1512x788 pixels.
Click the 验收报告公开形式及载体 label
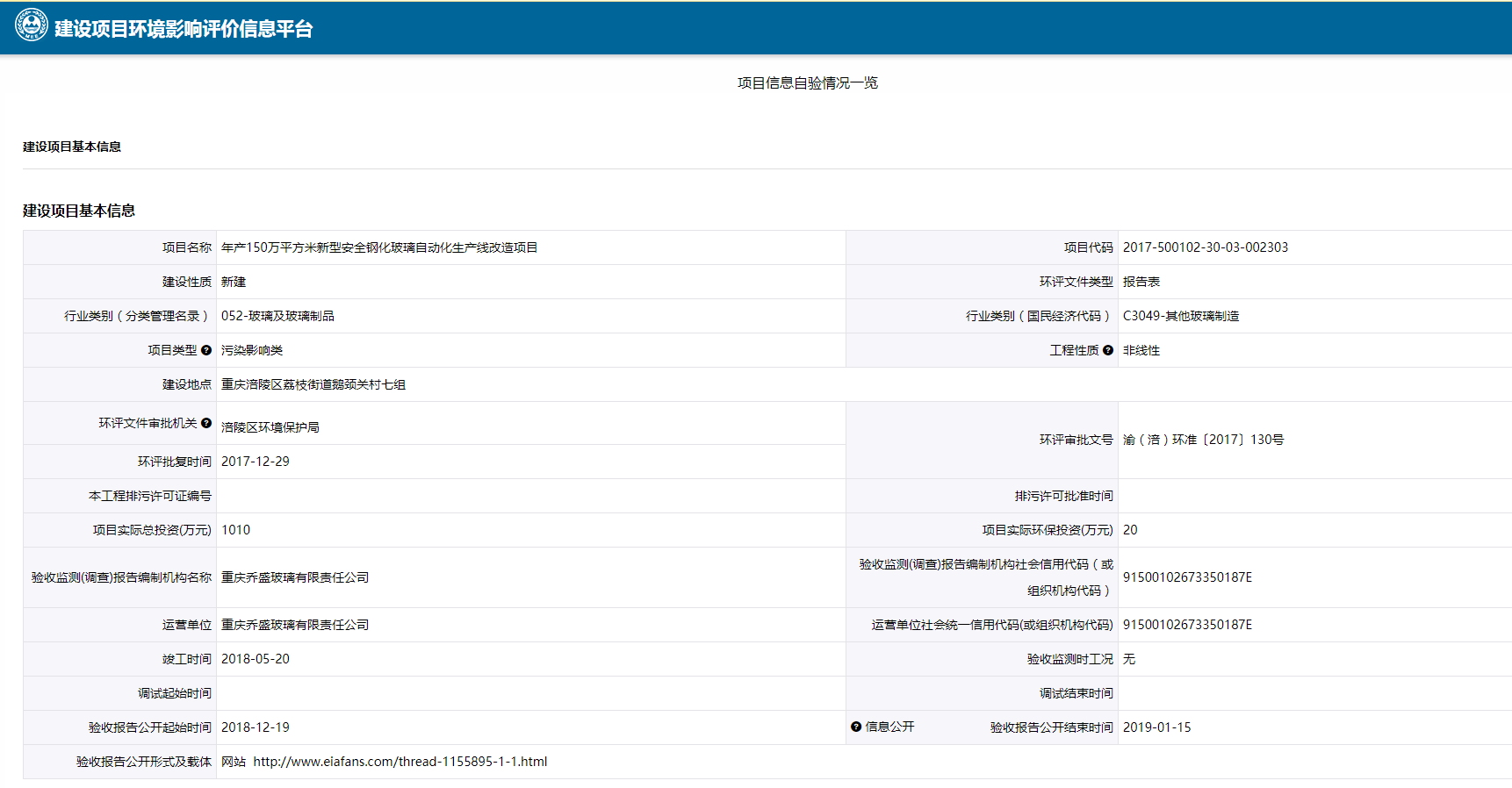[x=144, y=762]
